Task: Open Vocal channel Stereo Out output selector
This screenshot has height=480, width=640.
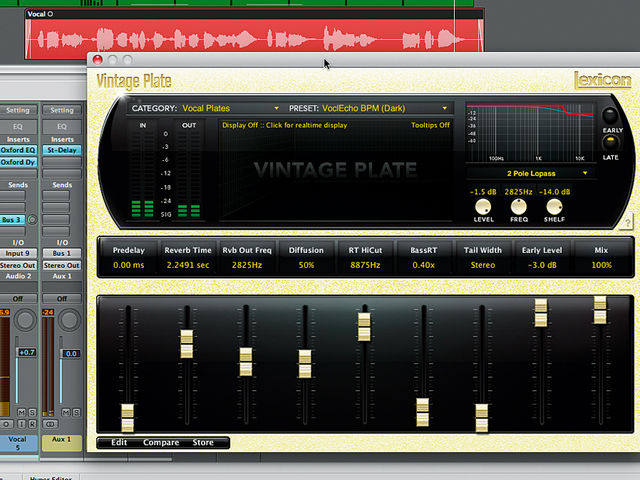Action: pos(18,265)
